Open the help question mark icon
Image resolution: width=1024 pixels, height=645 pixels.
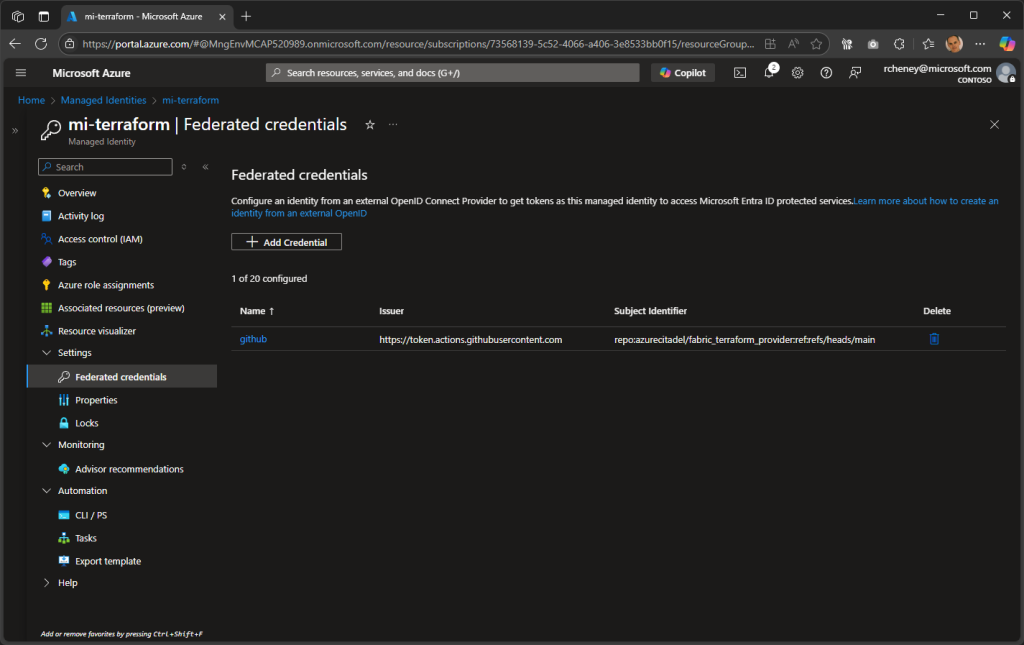(x=826, y=72)
